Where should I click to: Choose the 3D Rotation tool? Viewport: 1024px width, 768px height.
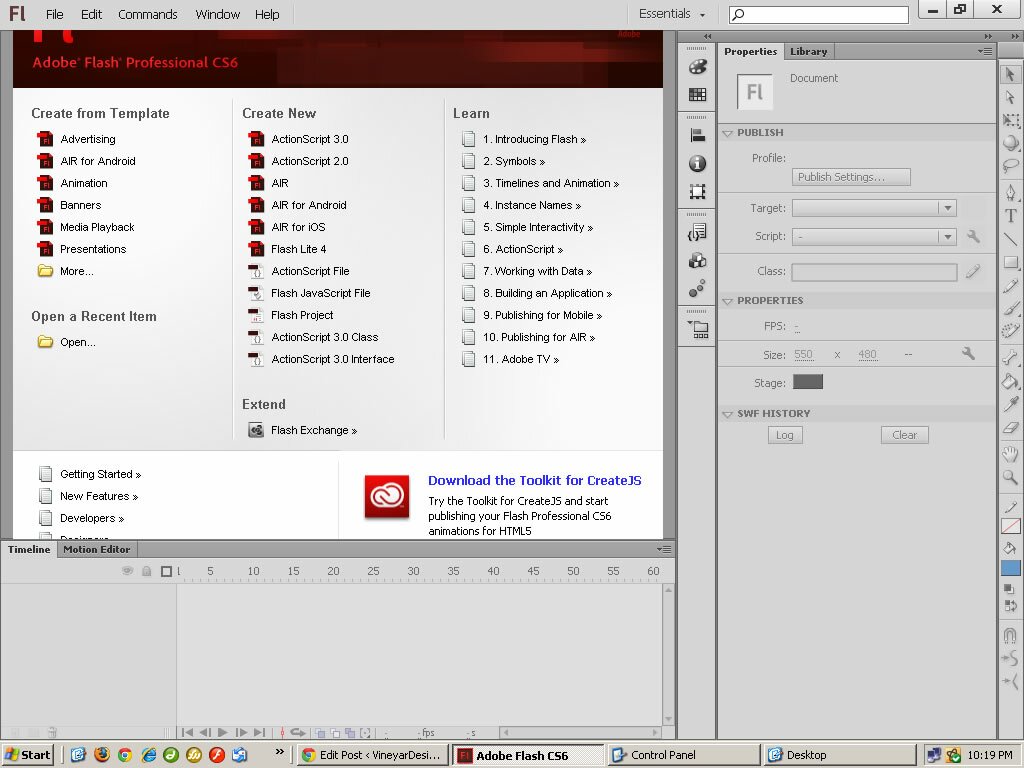(1010, 142)
